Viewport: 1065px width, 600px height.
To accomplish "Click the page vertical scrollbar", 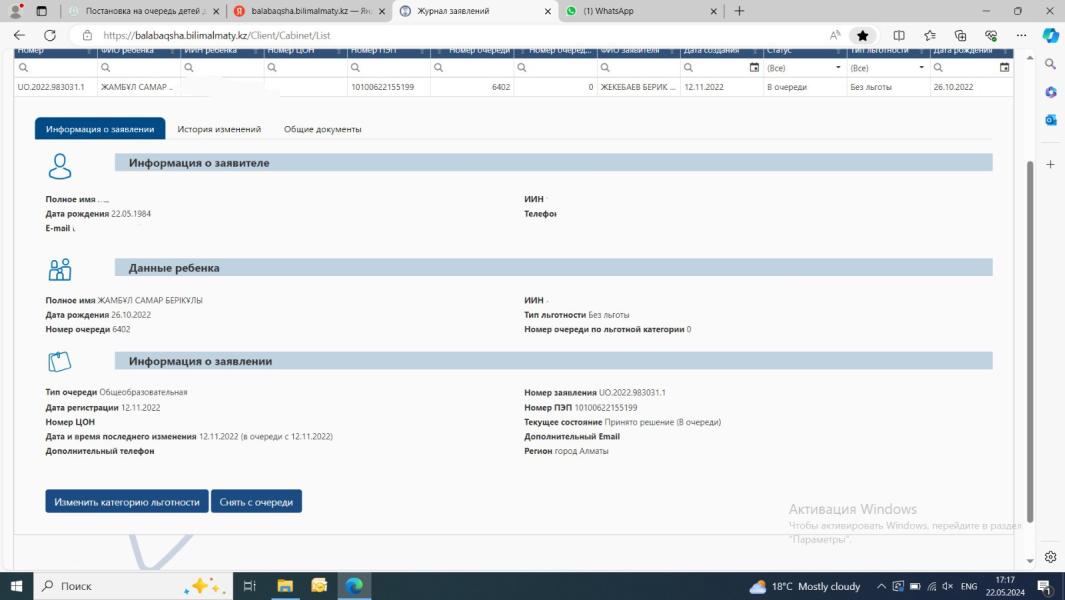I will [x=1030, y=342].
